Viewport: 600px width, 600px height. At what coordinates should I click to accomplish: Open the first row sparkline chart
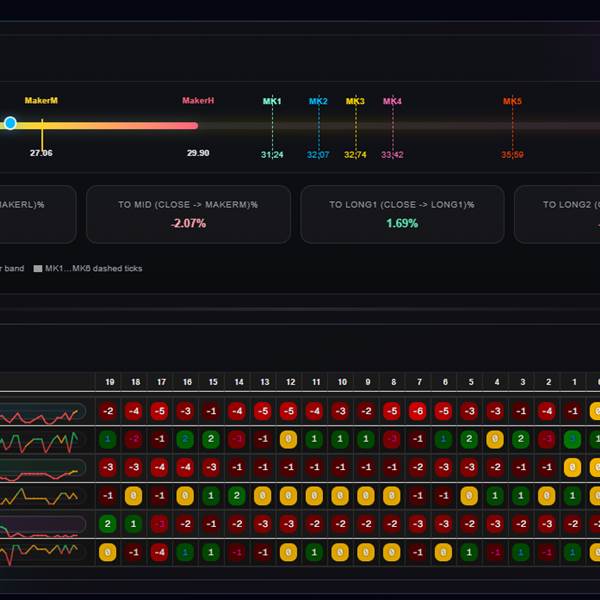(42, 411)
